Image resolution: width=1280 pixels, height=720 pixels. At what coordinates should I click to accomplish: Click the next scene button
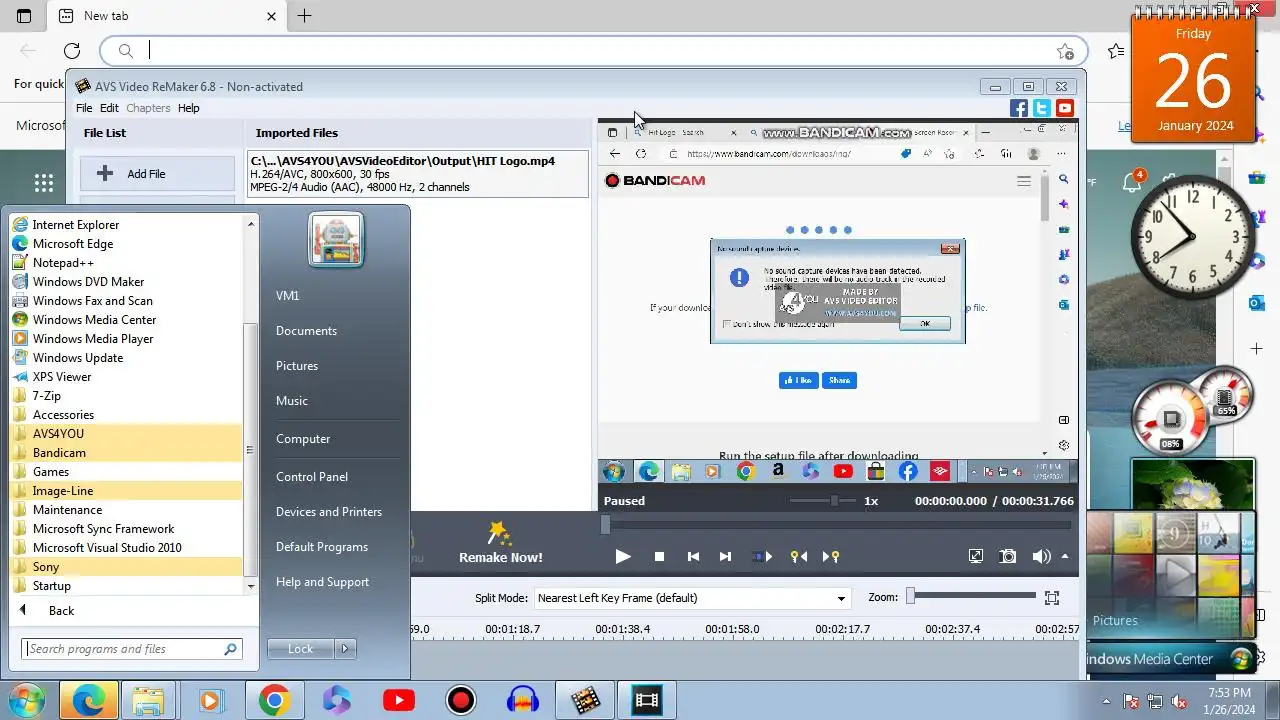tap(762, 557)
